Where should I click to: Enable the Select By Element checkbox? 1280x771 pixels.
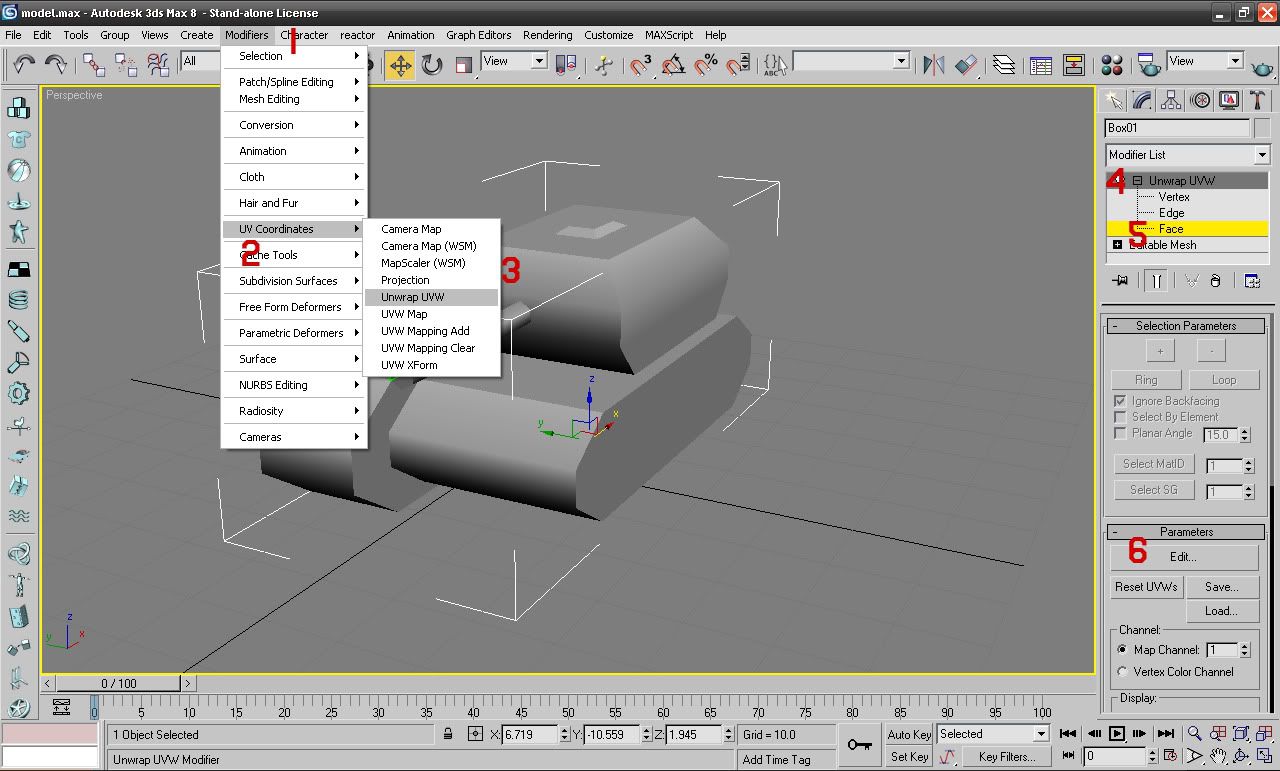pyautogui.click(x=1121, y=417)
